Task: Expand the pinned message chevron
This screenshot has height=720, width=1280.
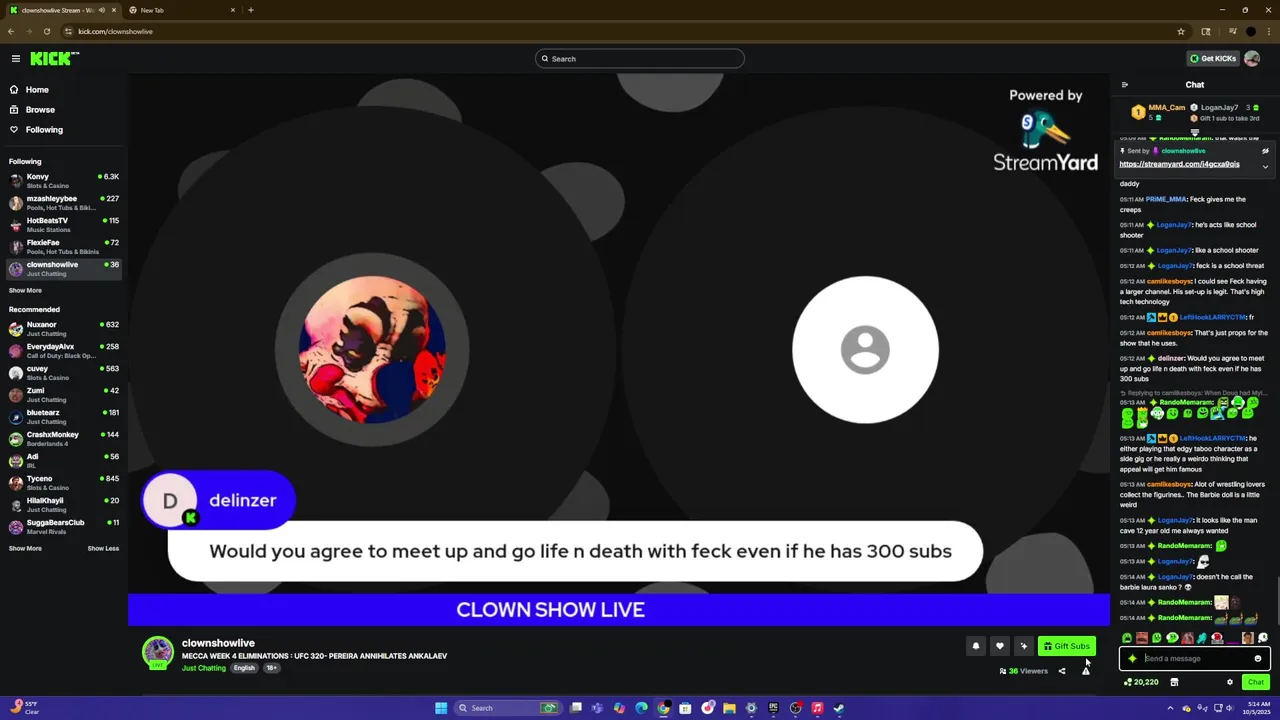Action: pos(1265,166)
